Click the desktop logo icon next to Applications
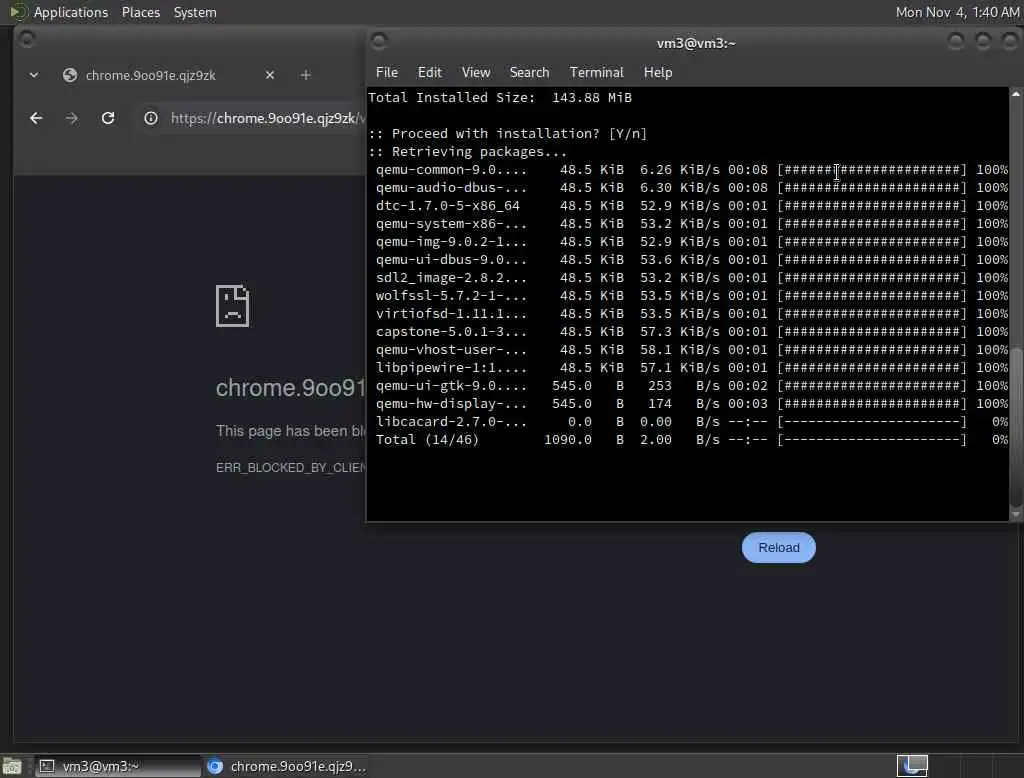Viewport: 1024px width, 778px height. click(18, 12)
